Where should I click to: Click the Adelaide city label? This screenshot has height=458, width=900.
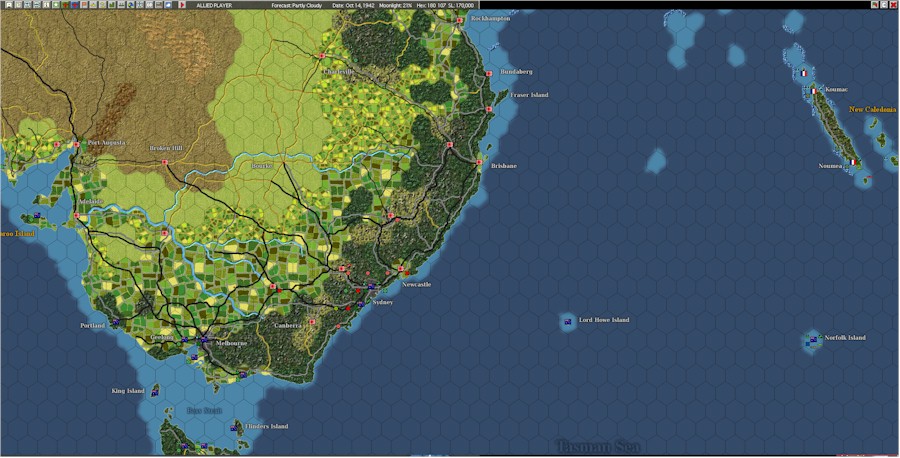pos(90,202)
